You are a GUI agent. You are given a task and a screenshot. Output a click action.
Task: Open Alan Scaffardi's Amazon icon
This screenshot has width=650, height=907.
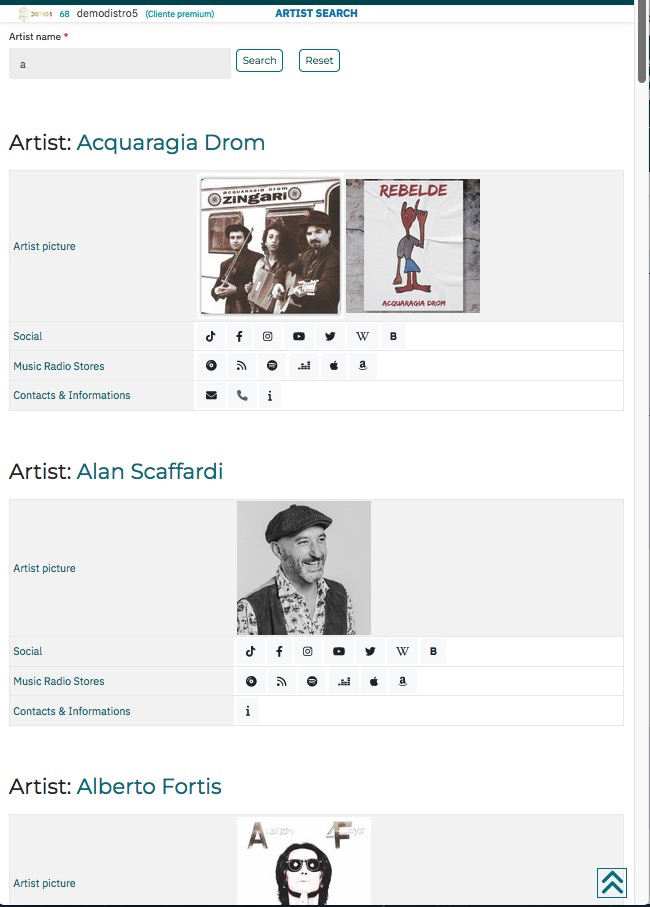point(402,681)
